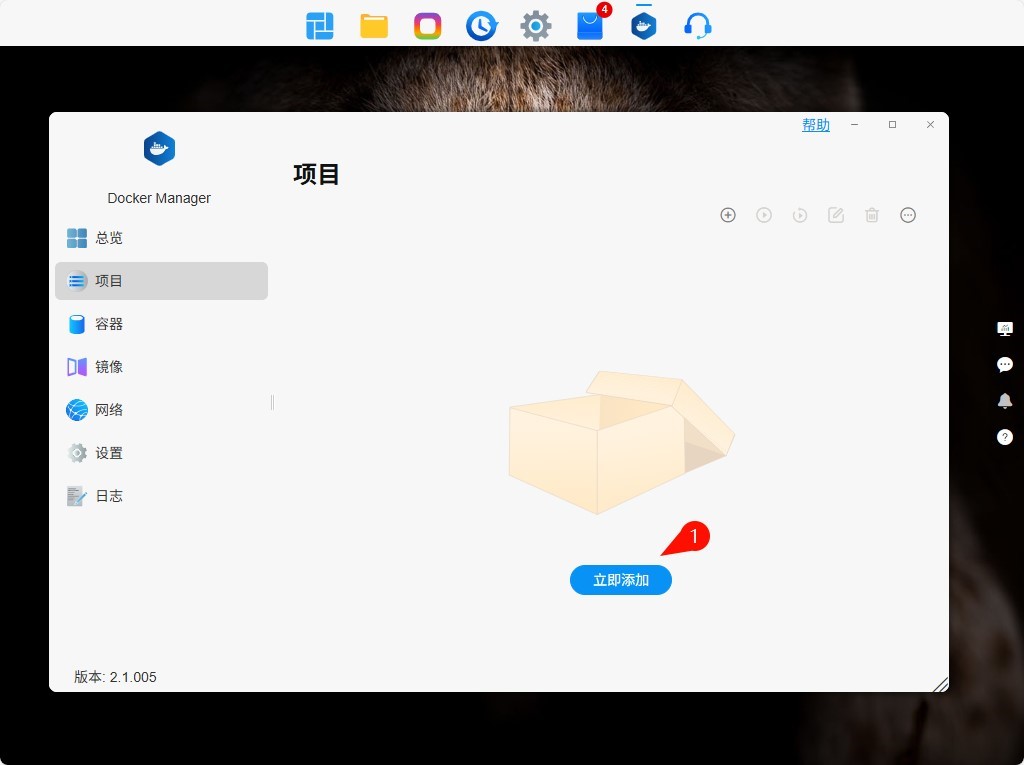Open the desktop layout icon in top dock
Screen dimensions: 1024x765
(319, 27)
